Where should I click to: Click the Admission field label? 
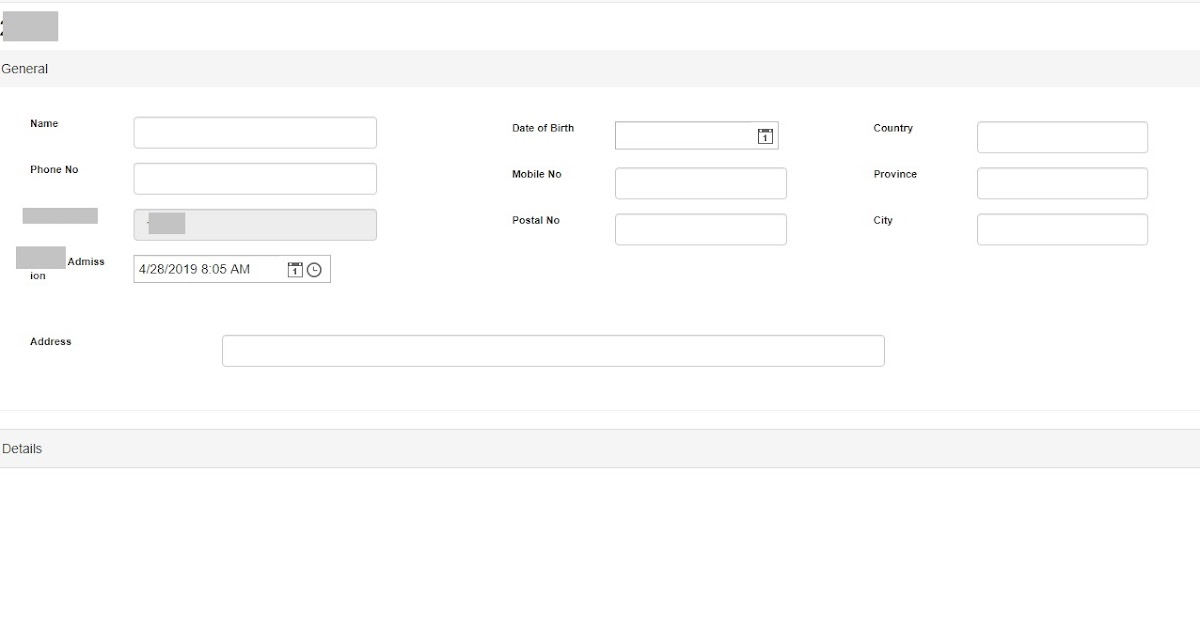60,267
